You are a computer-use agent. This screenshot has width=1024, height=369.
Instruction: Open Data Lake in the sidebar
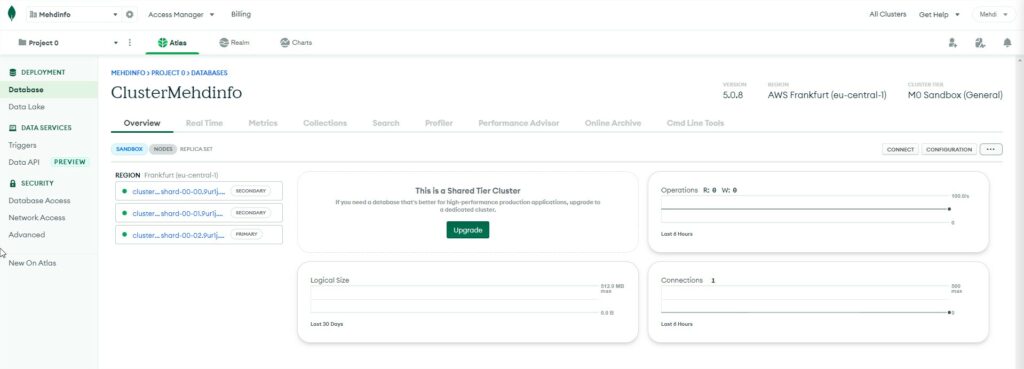click(x=27, y=106)
